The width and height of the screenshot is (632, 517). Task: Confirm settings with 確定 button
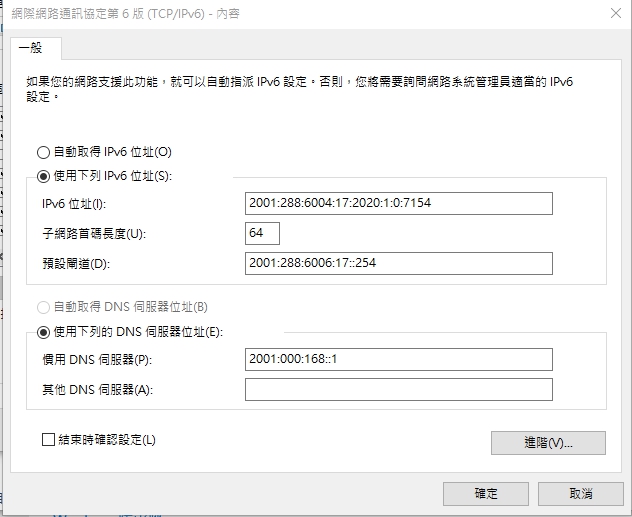[485, 494]
